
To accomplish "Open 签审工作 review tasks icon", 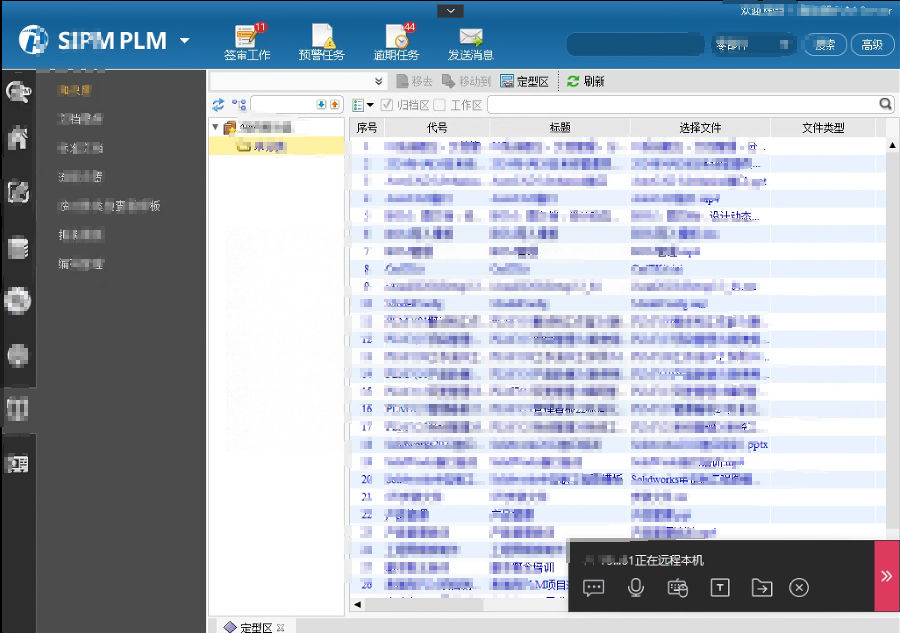I will click(x=246, y=38).
